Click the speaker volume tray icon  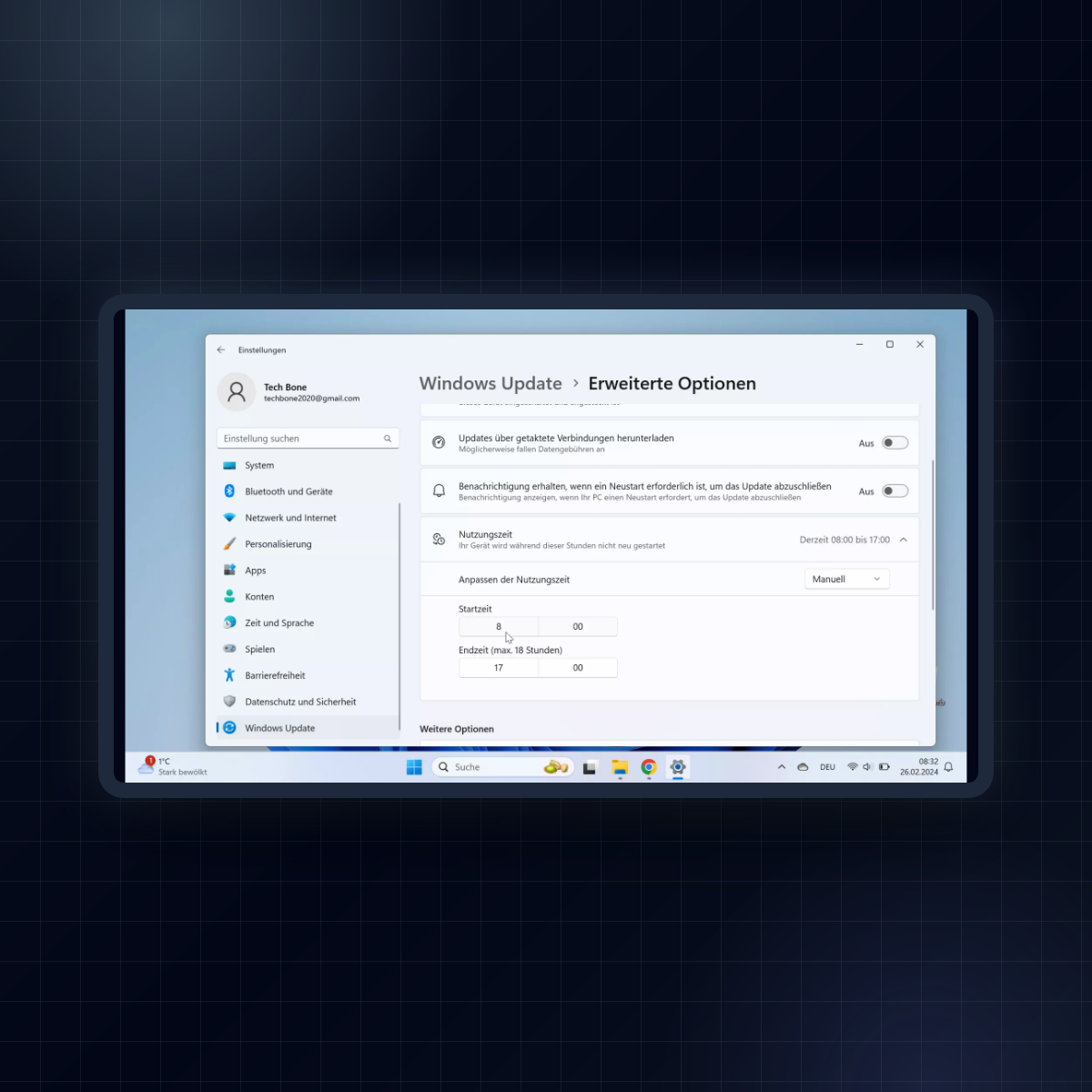point(868,767)
